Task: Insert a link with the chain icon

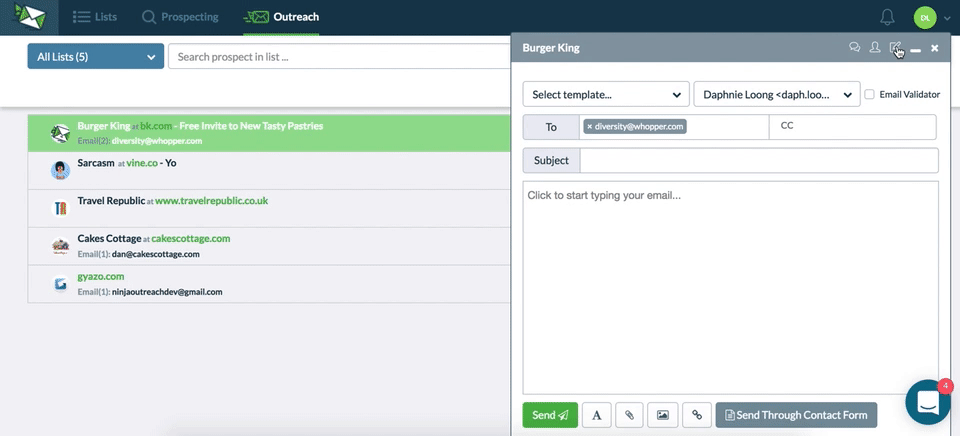Action: click(697, 415)
